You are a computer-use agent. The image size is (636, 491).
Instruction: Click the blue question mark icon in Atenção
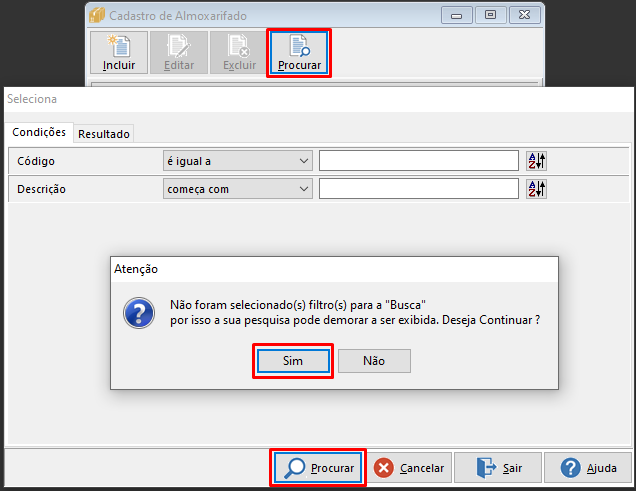(x=139, y=313)
